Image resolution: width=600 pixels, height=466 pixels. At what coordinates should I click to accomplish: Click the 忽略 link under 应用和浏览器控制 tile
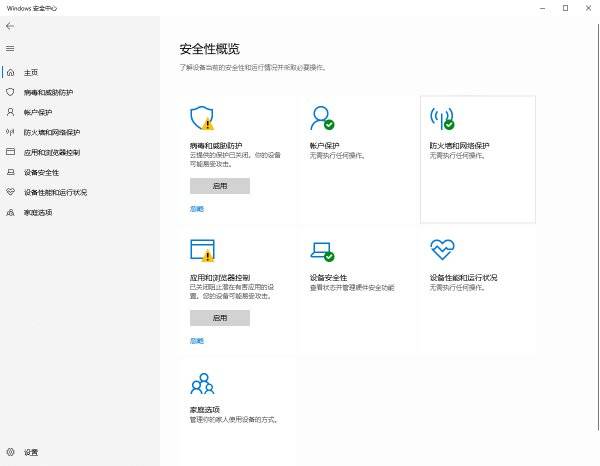[x=196, y=341]
